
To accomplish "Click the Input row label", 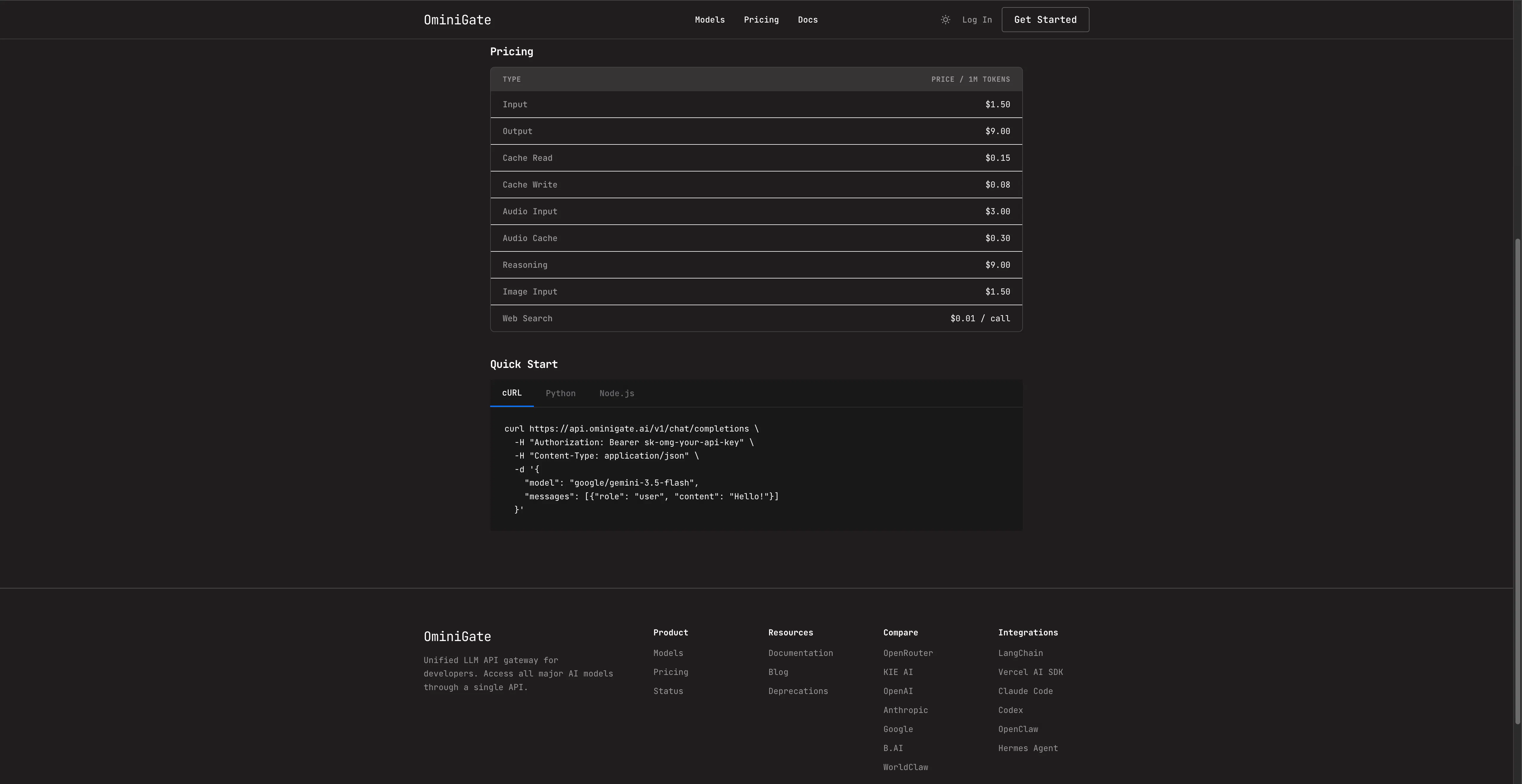I will pyautogui.click(x=515, y=105).
